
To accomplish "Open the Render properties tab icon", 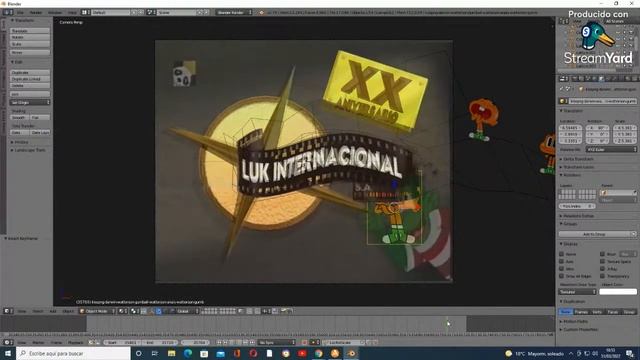I will (x=575, y=78).
